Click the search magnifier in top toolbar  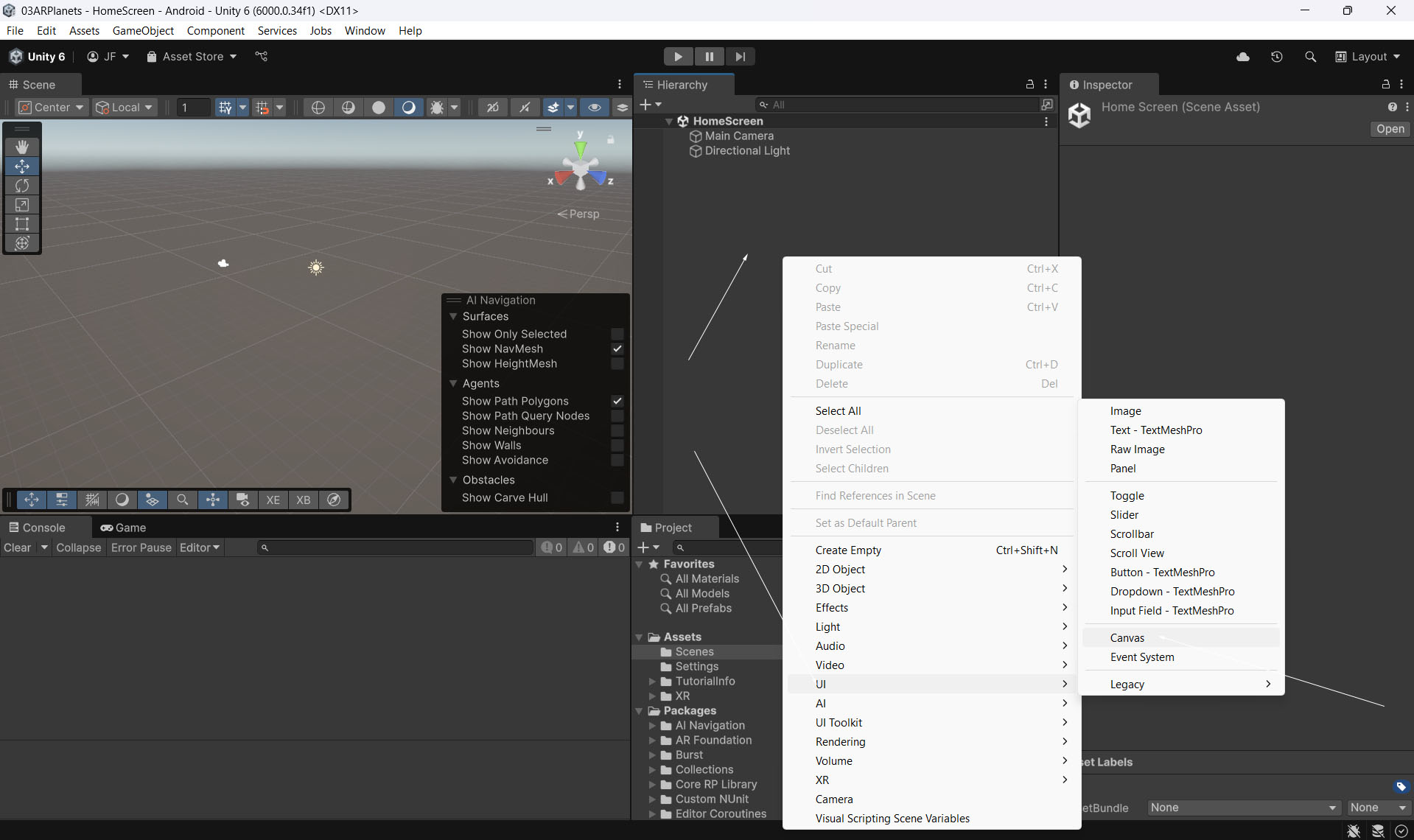[1310, 57]
